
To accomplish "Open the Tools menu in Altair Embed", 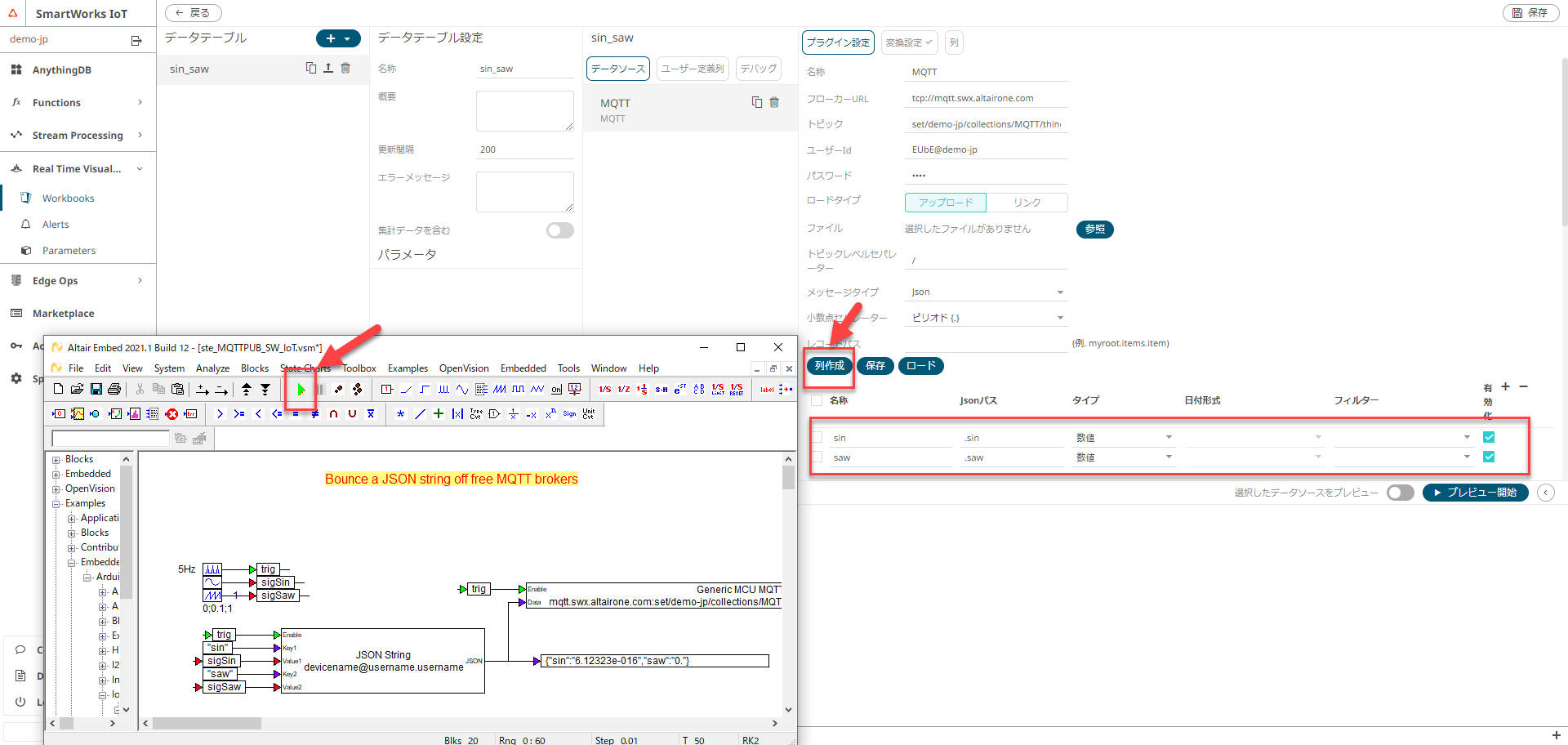I will (x=568, y=368).
